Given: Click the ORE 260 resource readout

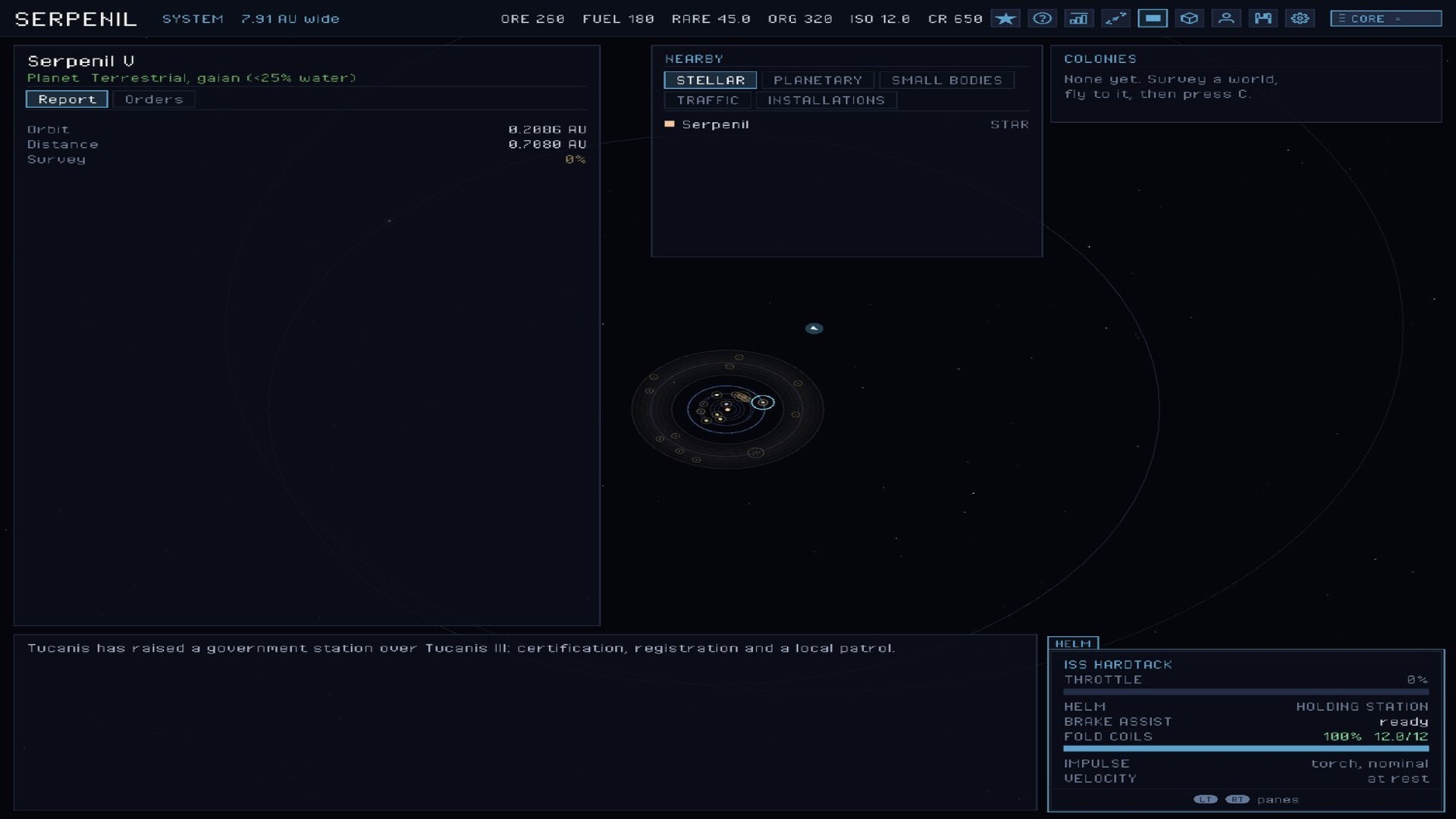Looking at the screenshot, I should coord(532,19).
